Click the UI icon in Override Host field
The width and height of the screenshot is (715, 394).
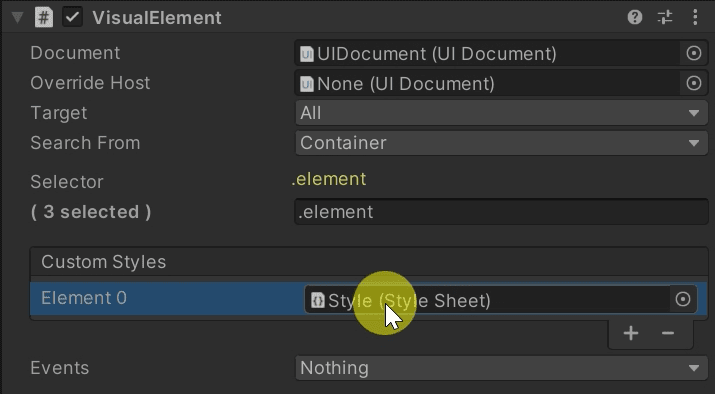click(x=307, y=84)
